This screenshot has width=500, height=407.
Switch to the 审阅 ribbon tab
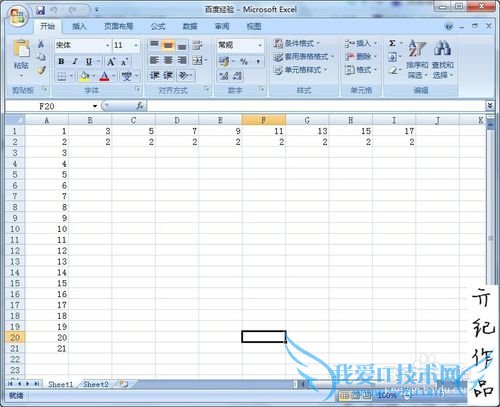pyautogui.click(x=222, y=26)
